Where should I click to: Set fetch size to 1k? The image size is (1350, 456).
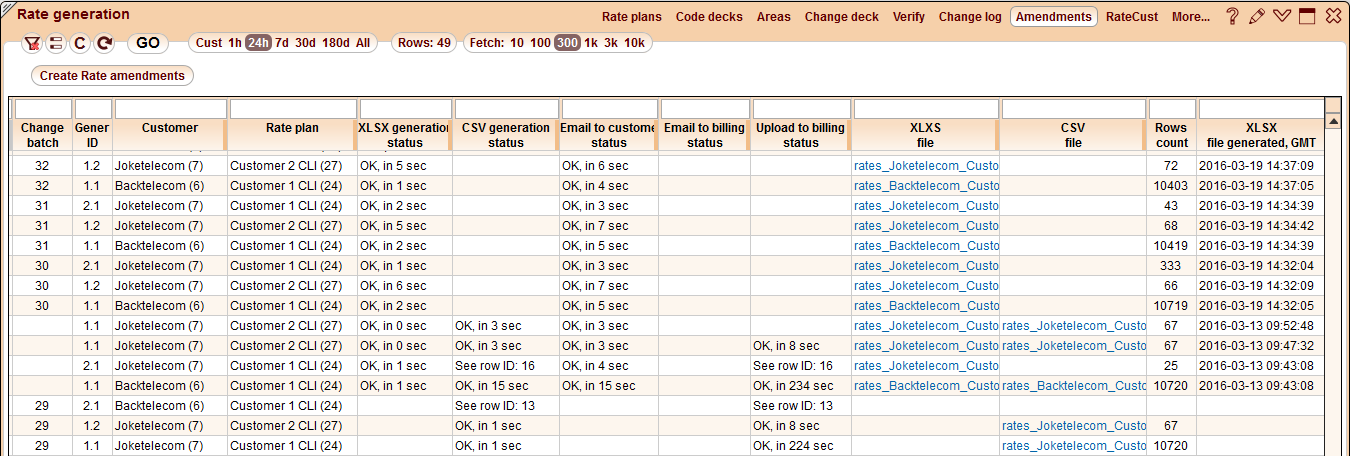591,43
